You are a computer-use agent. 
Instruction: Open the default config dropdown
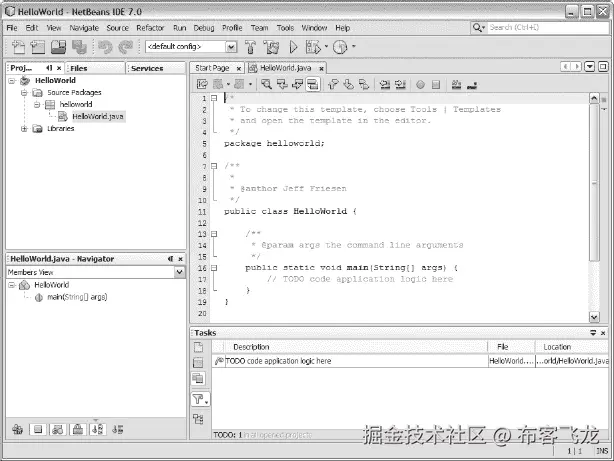click(x=231, y=47)
